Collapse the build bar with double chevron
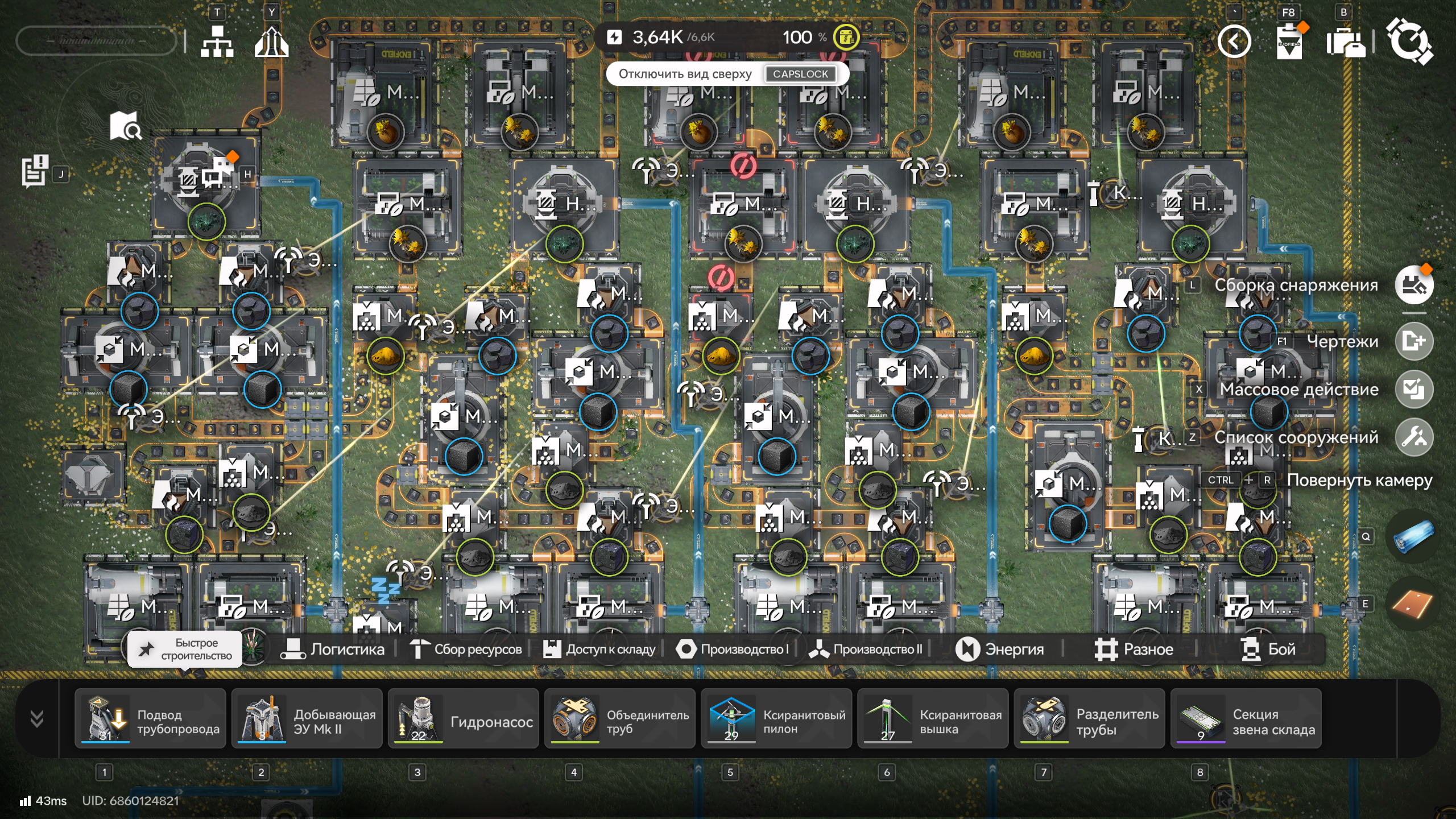The width and height of the screenshot is (1456, 819). click(37, 718)
